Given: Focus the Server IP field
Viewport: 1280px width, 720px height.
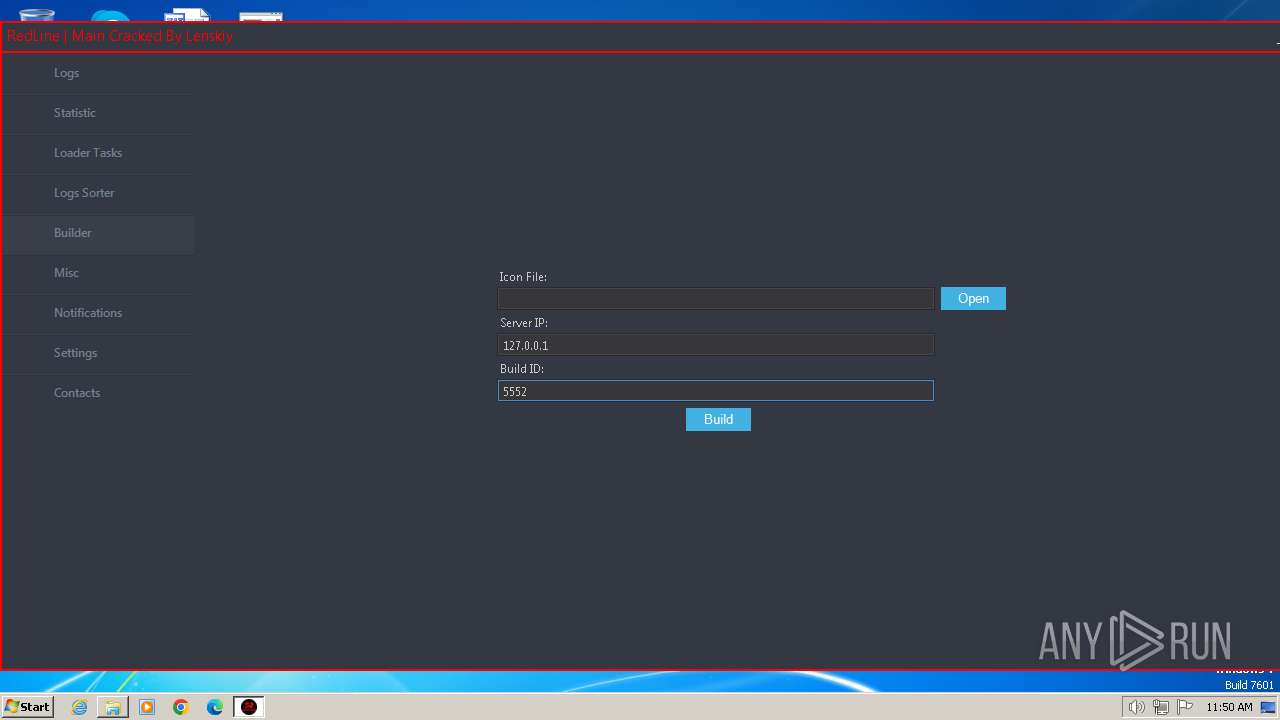Looking at the screenshot, I should (x=716, y=345).
